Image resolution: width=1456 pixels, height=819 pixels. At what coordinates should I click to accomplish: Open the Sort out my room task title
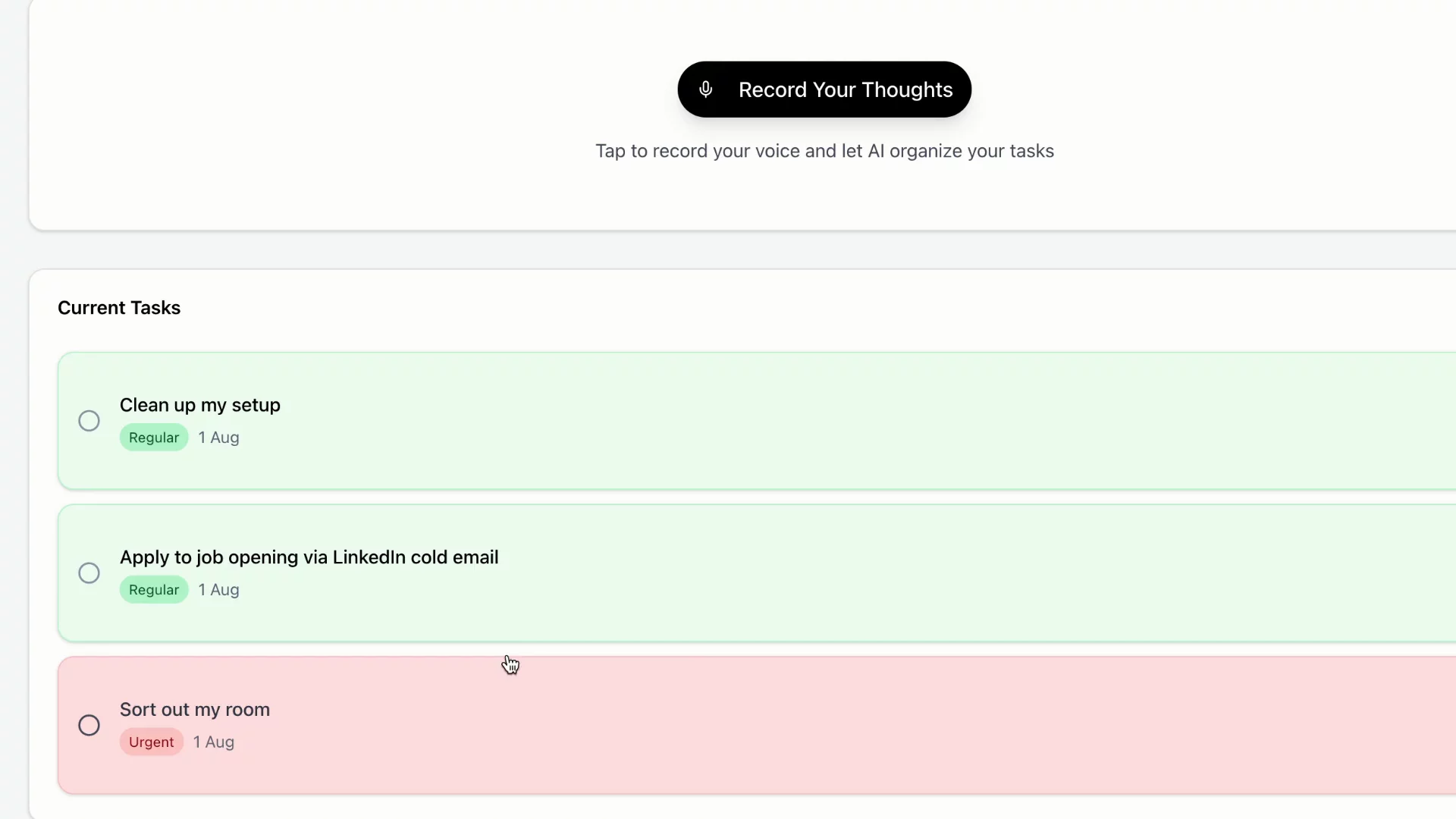tap(194, 710)
